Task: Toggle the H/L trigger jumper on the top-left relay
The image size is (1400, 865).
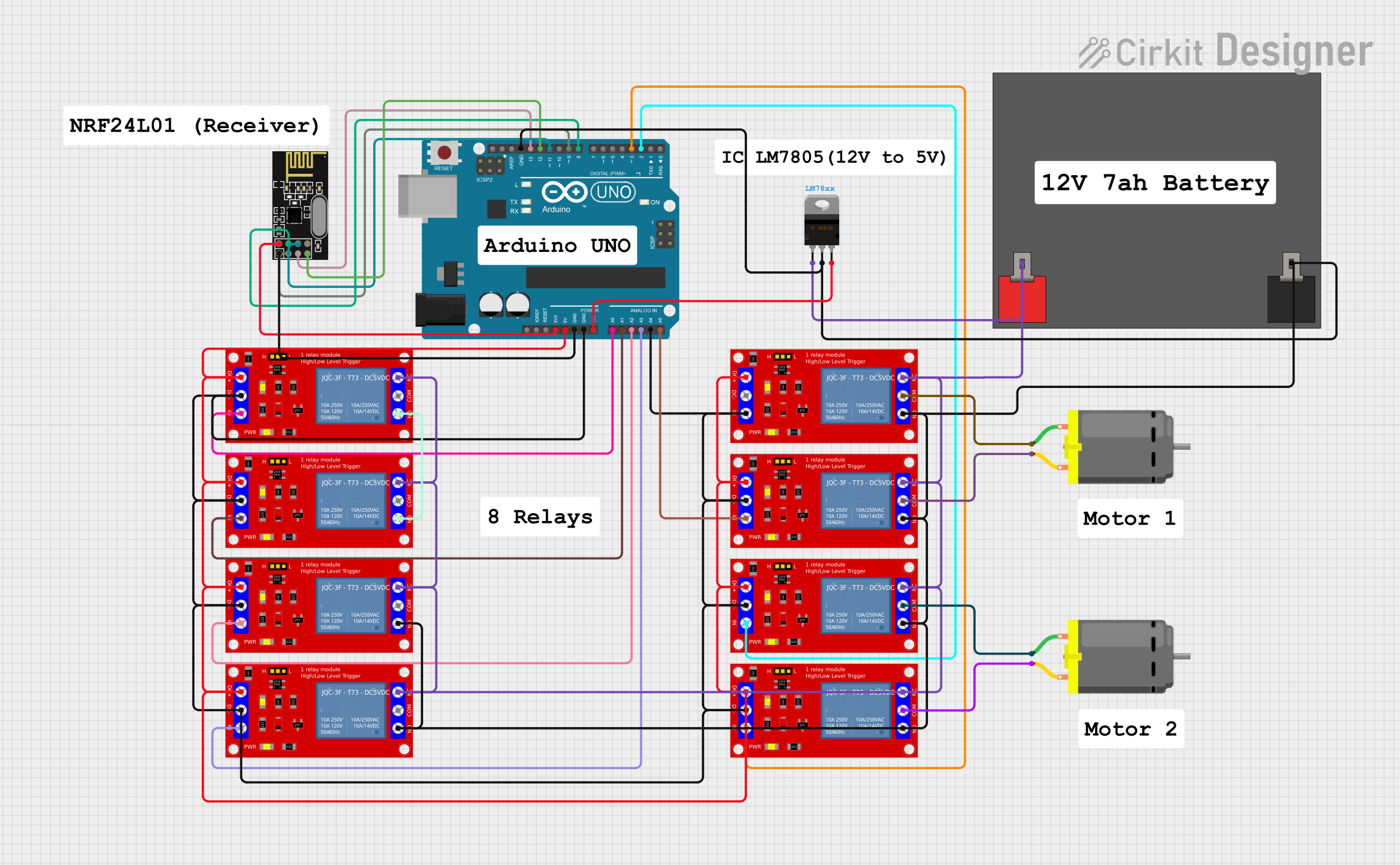Action: [278, 356]
